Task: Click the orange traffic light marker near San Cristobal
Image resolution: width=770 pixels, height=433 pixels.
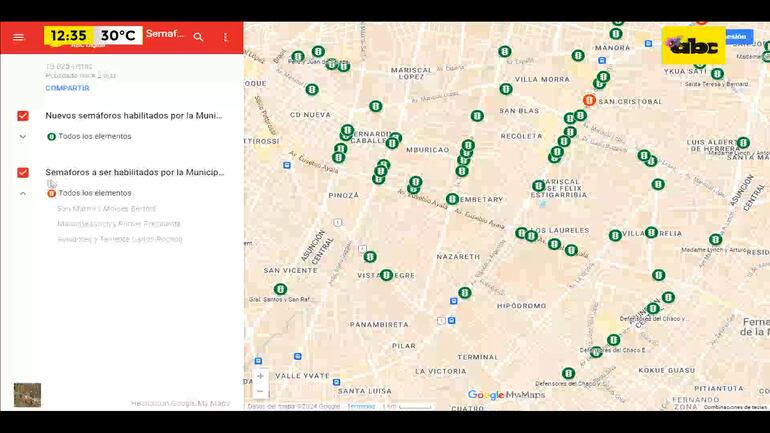Action: [x=590, y=100]
